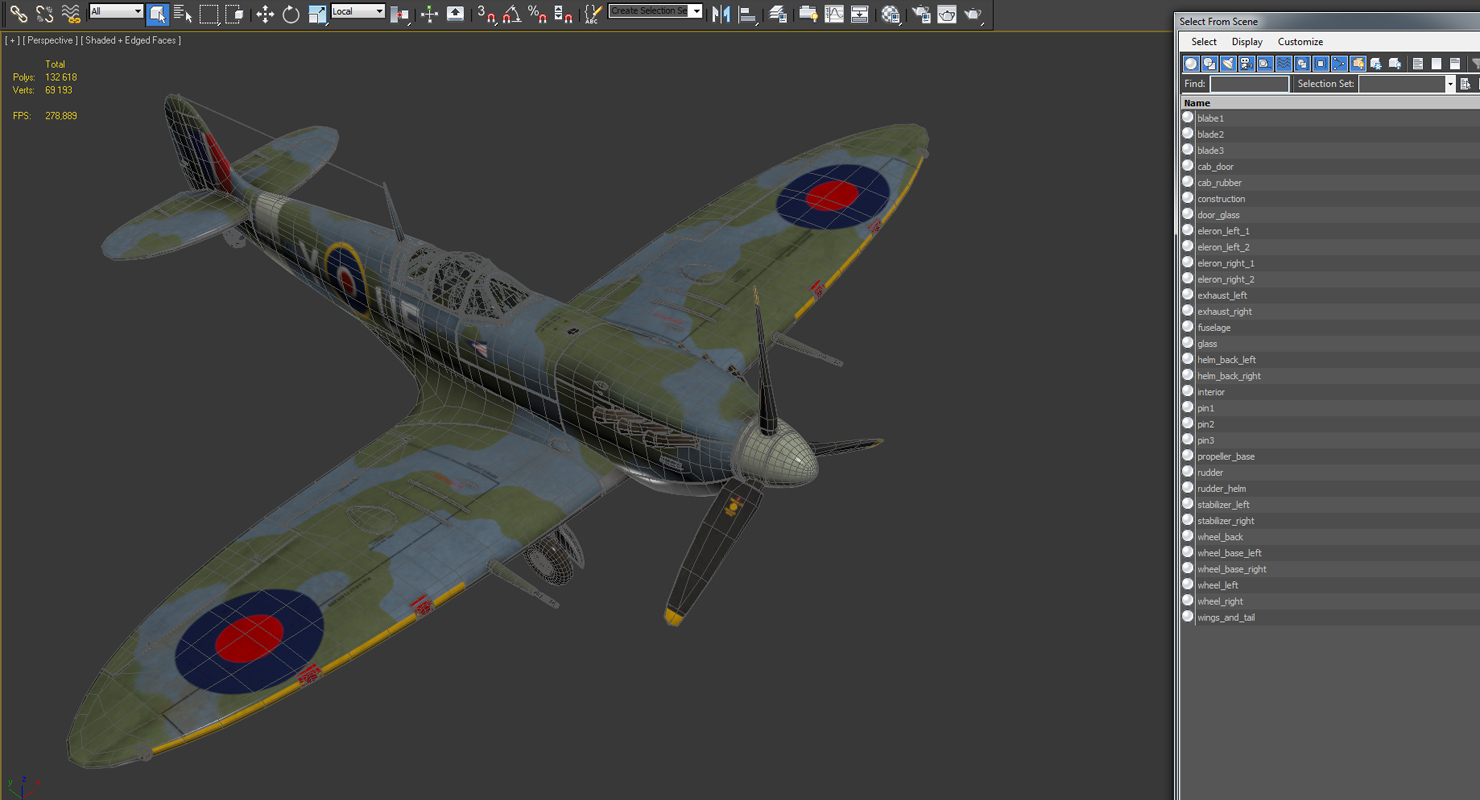Toggle Display Space Warps filter in dialog
Image resolution: width=1480 pixels, height=800 pixels.
[x=1283, y=64]
